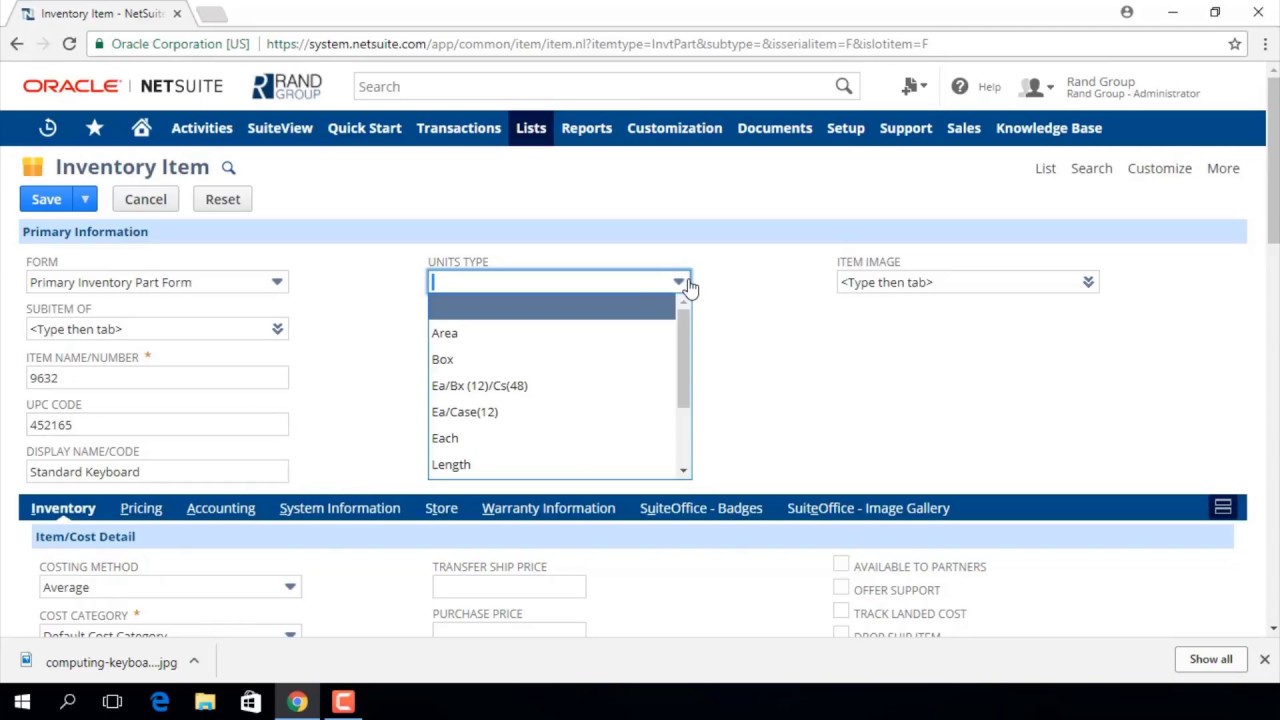
Task: Click the Display Name/Code field
Action: tap(157, 472)
